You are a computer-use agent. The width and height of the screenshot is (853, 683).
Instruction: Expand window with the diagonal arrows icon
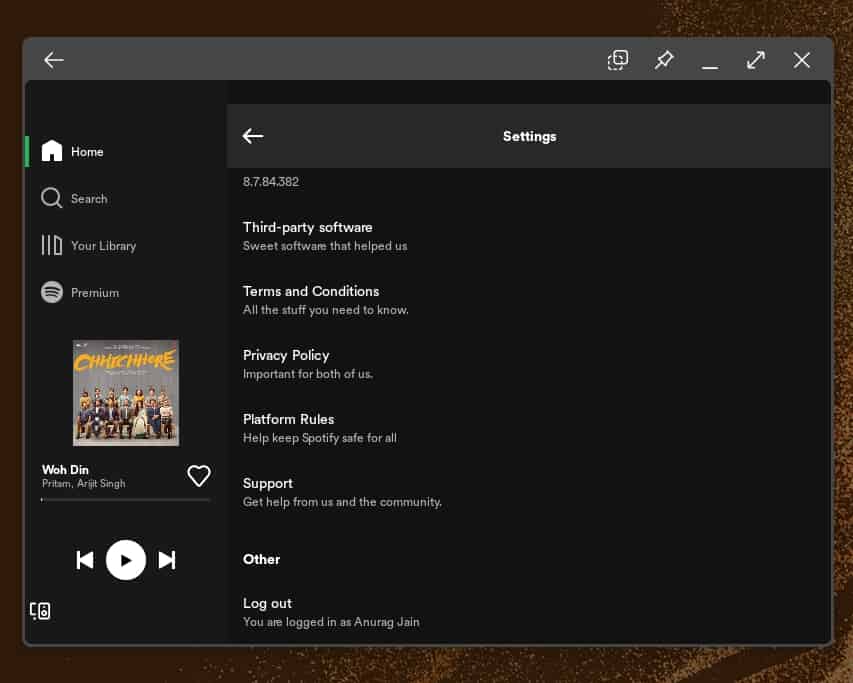coord(756,60)
